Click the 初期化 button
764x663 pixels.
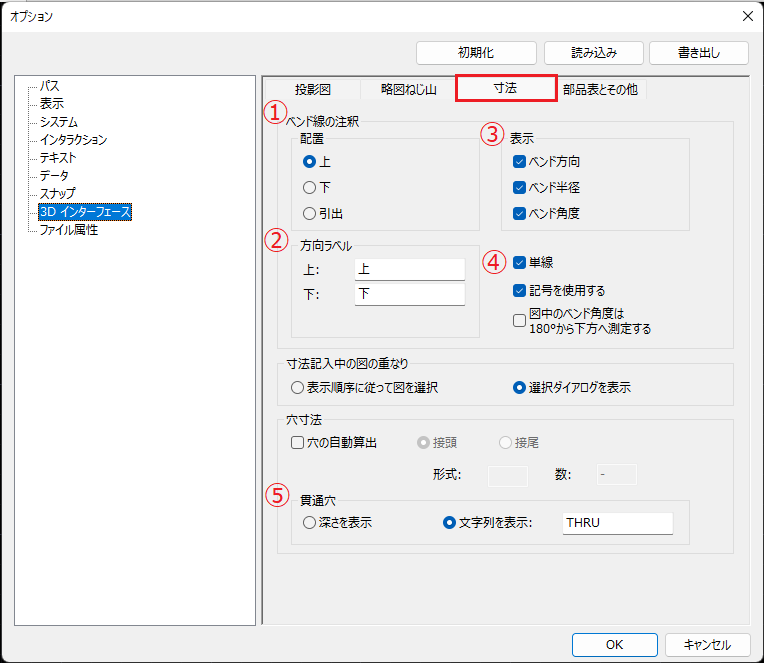click(x=476, y=52)
